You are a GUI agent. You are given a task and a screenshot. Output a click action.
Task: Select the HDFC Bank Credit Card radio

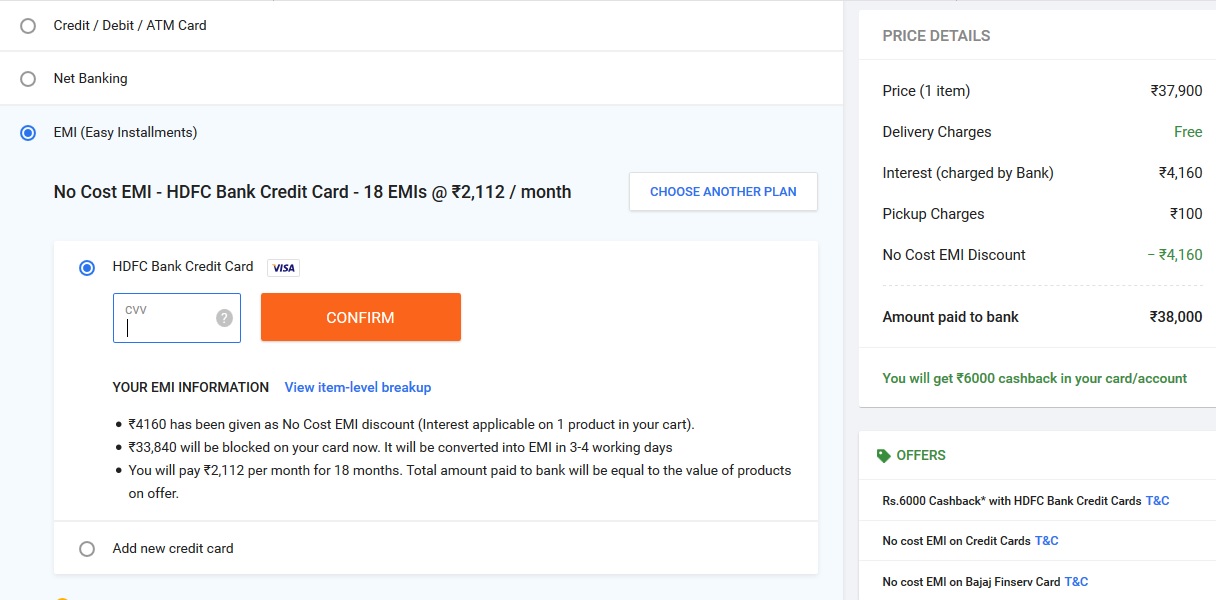(87, 268)
